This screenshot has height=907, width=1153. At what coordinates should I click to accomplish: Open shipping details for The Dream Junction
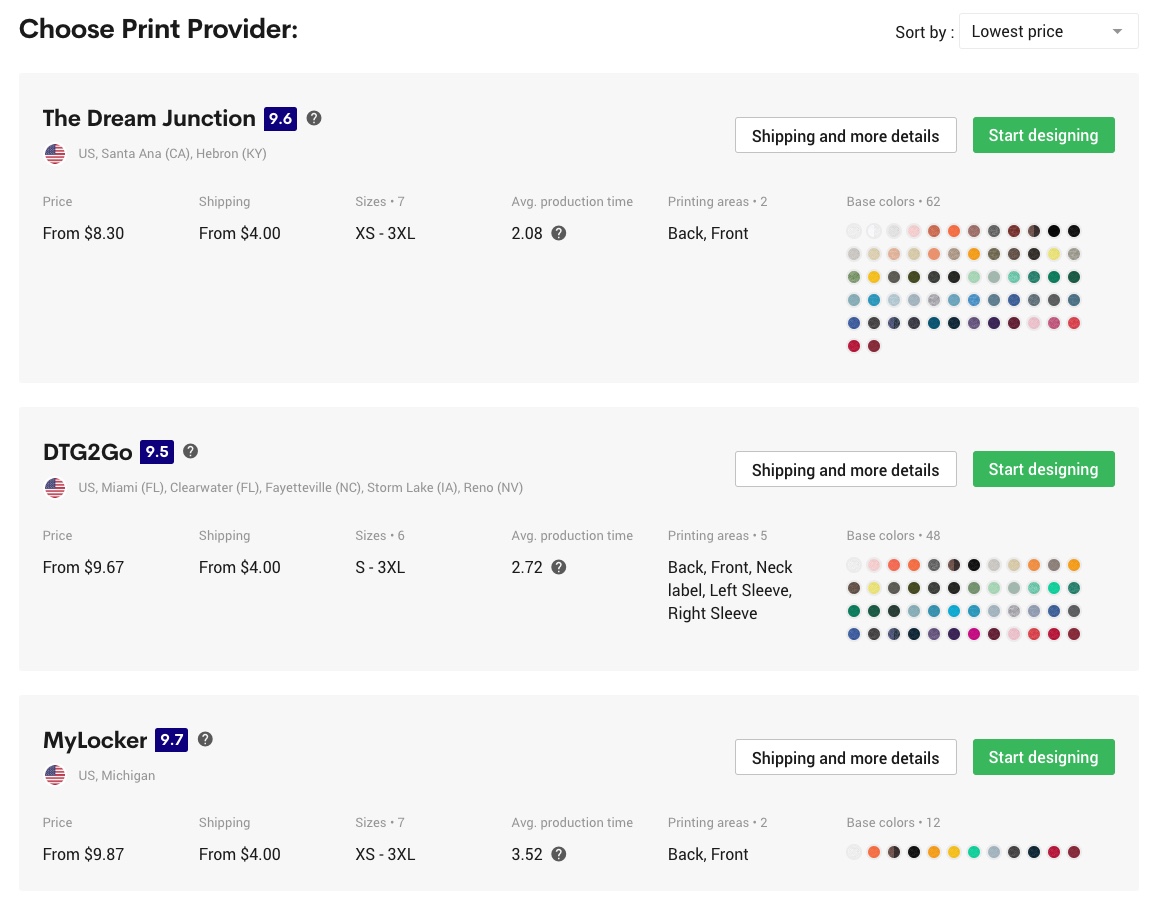coord(846,135)
